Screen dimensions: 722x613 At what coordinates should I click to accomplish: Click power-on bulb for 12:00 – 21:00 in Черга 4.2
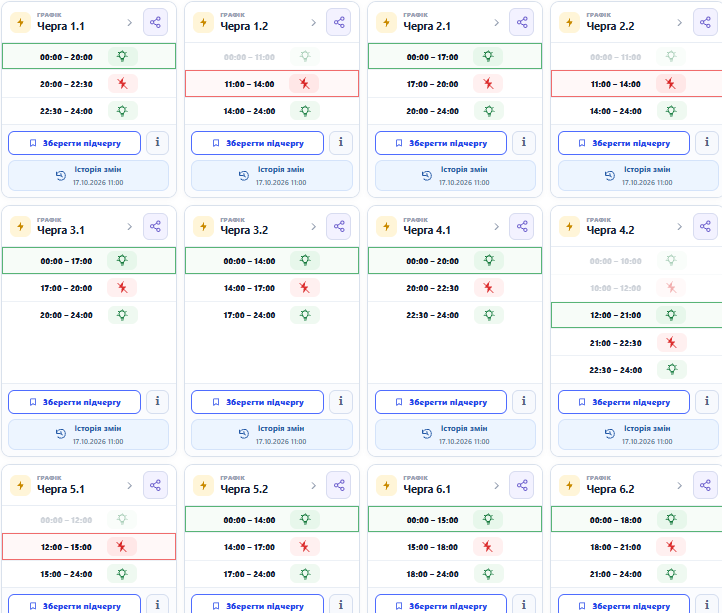point(671,315)
